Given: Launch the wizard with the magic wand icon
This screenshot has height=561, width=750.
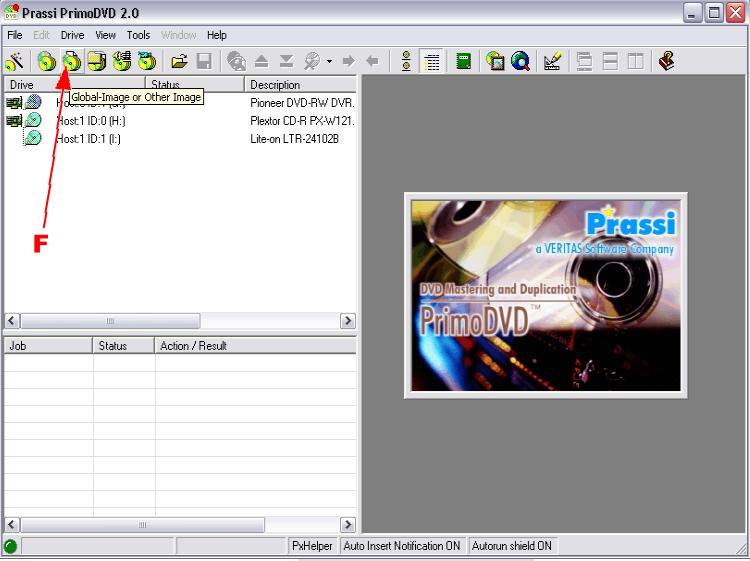Looking at the screenshot, I should (x=14, y=61).
